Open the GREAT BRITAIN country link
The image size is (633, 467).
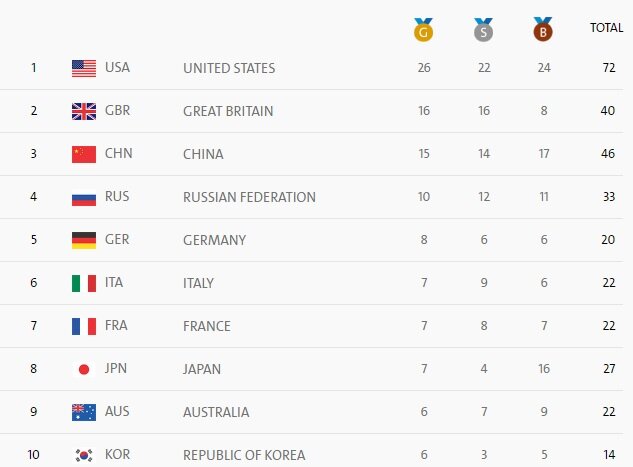click(228, 111)
